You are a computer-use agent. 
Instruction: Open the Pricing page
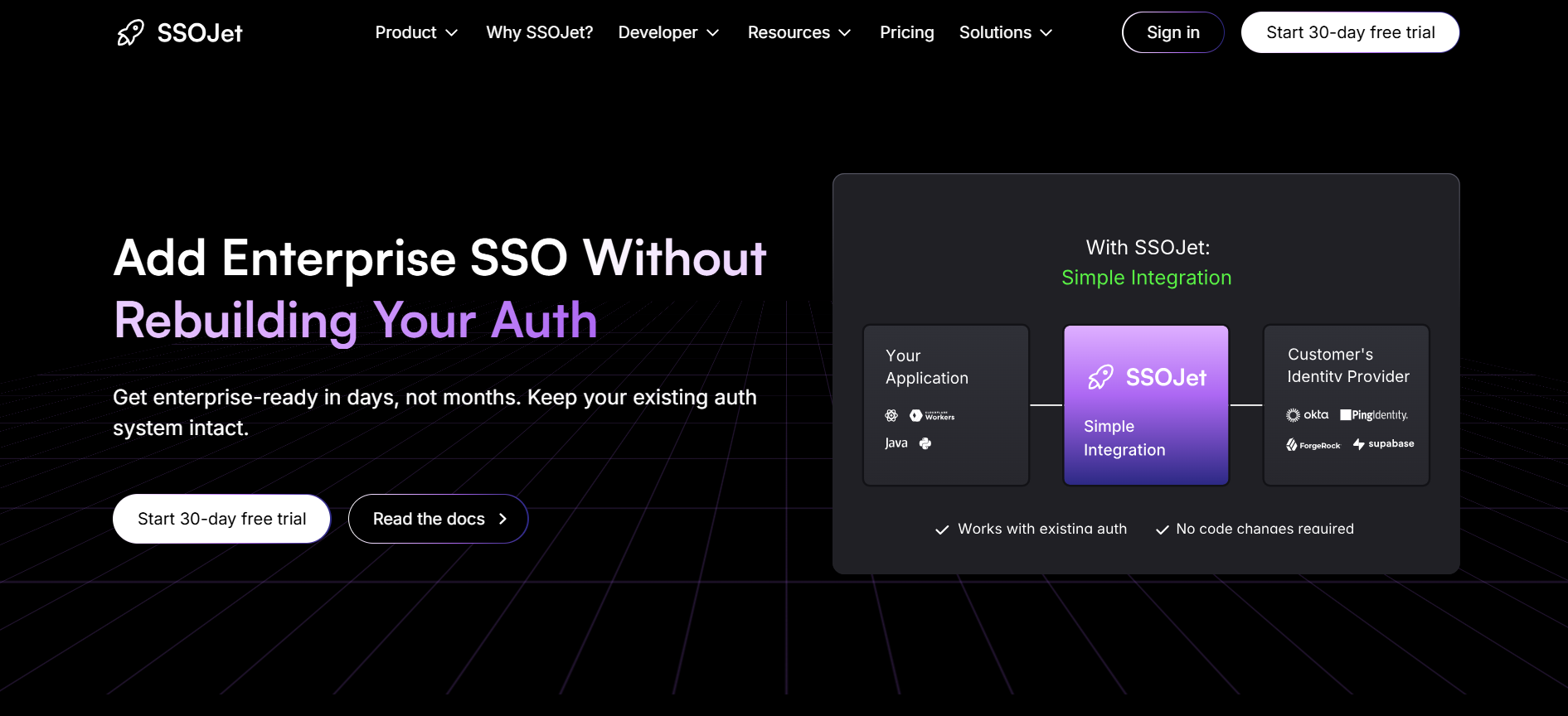click(906, 32)
